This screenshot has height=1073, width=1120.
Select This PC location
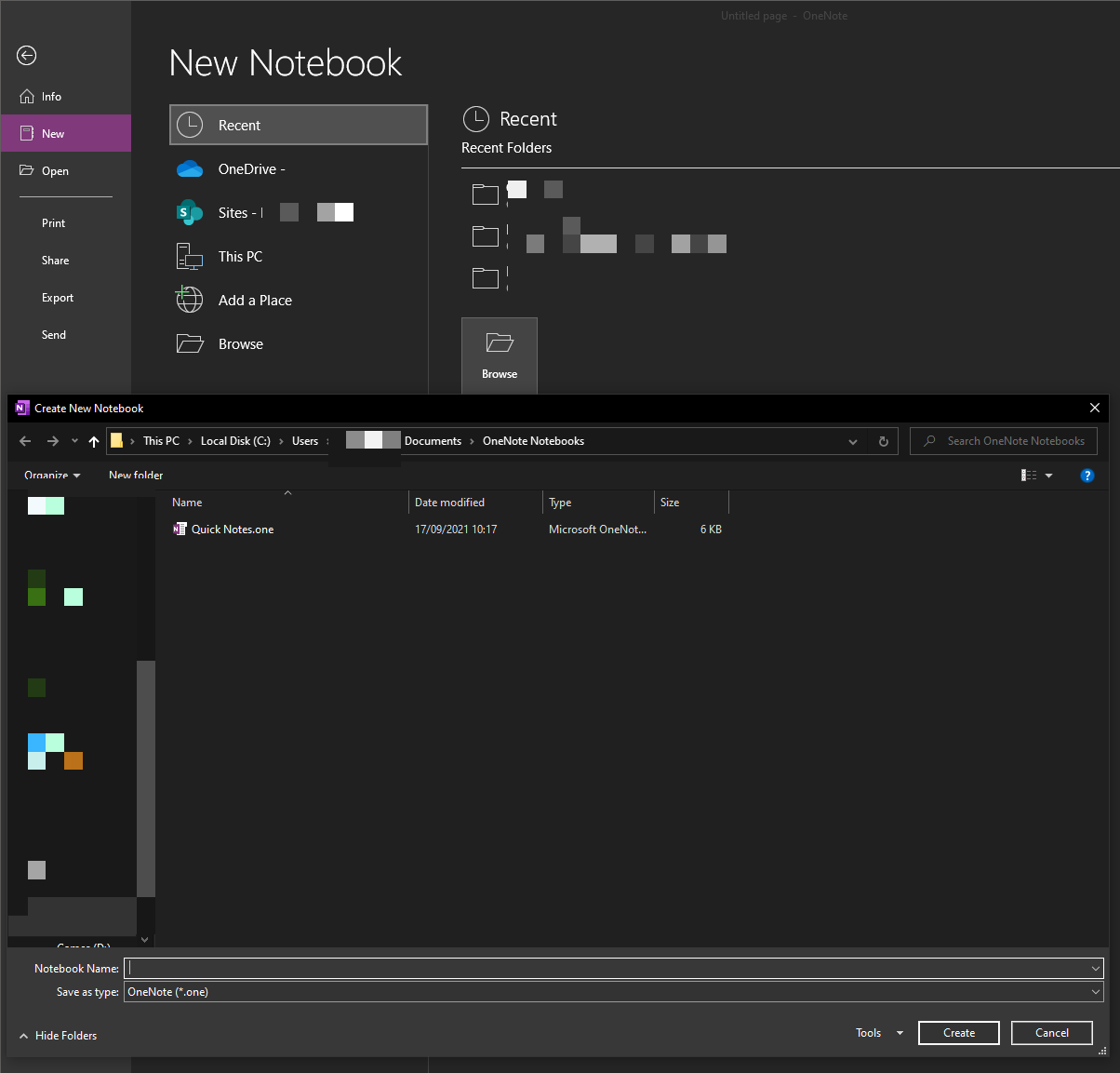[299, 257]
